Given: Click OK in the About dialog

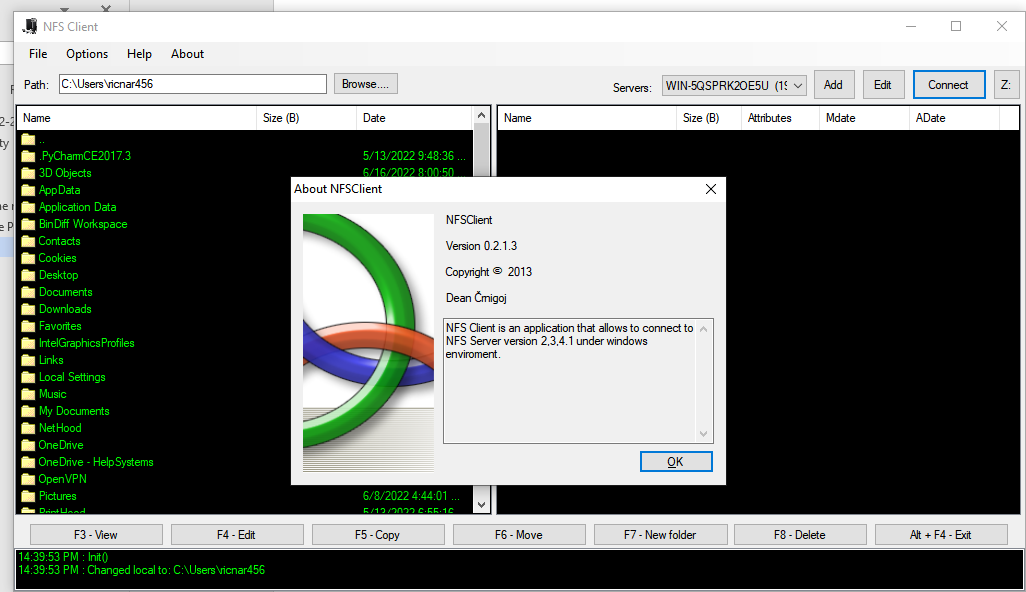Looking at the screenshot, I should point(676,462).
